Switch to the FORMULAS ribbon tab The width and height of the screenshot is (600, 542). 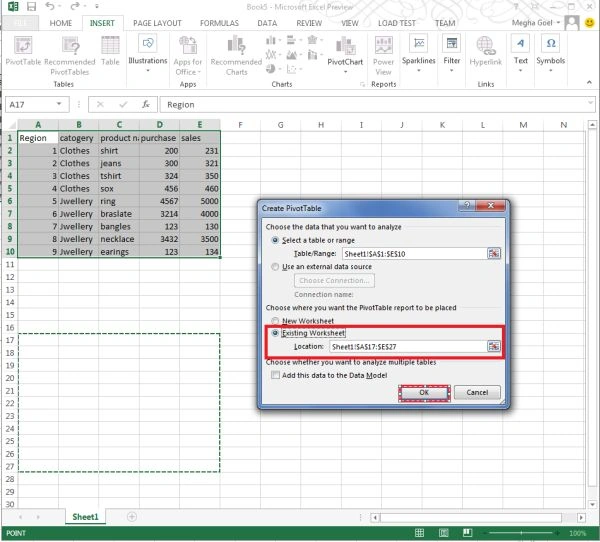click(x=219, y=23)
